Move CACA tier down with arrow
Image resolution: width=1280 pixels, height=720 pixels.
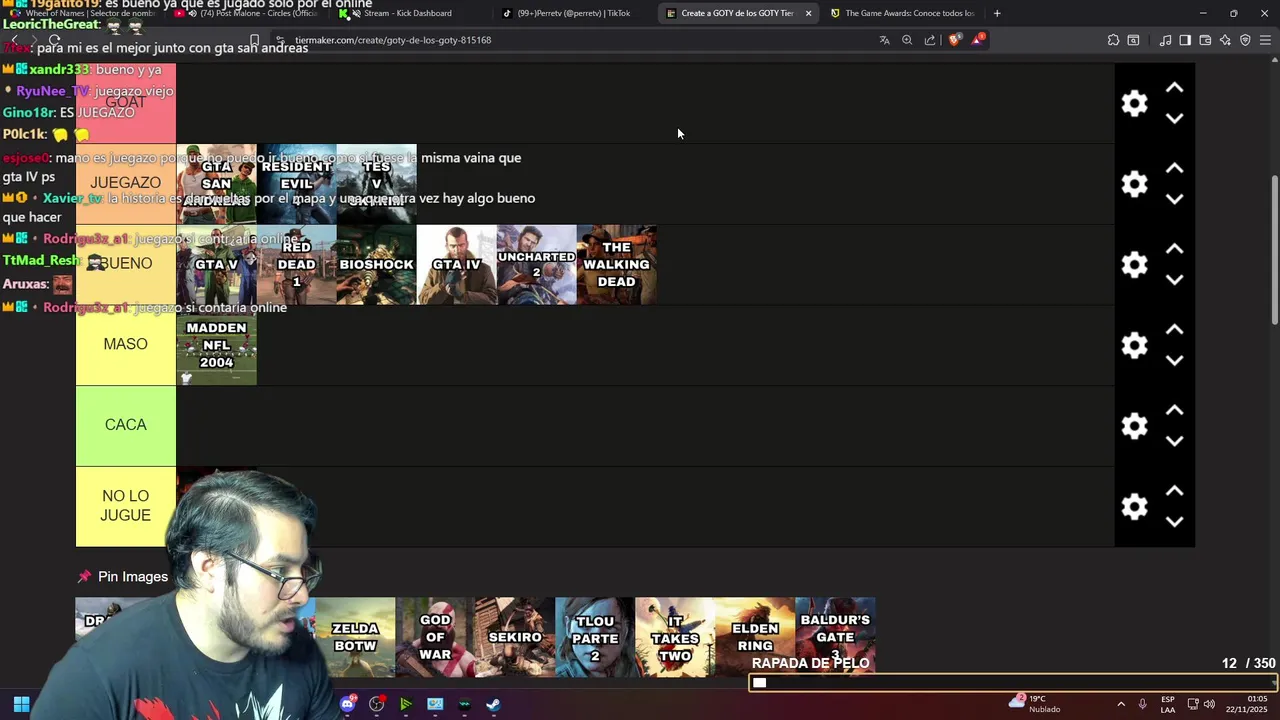(1175, 441)
